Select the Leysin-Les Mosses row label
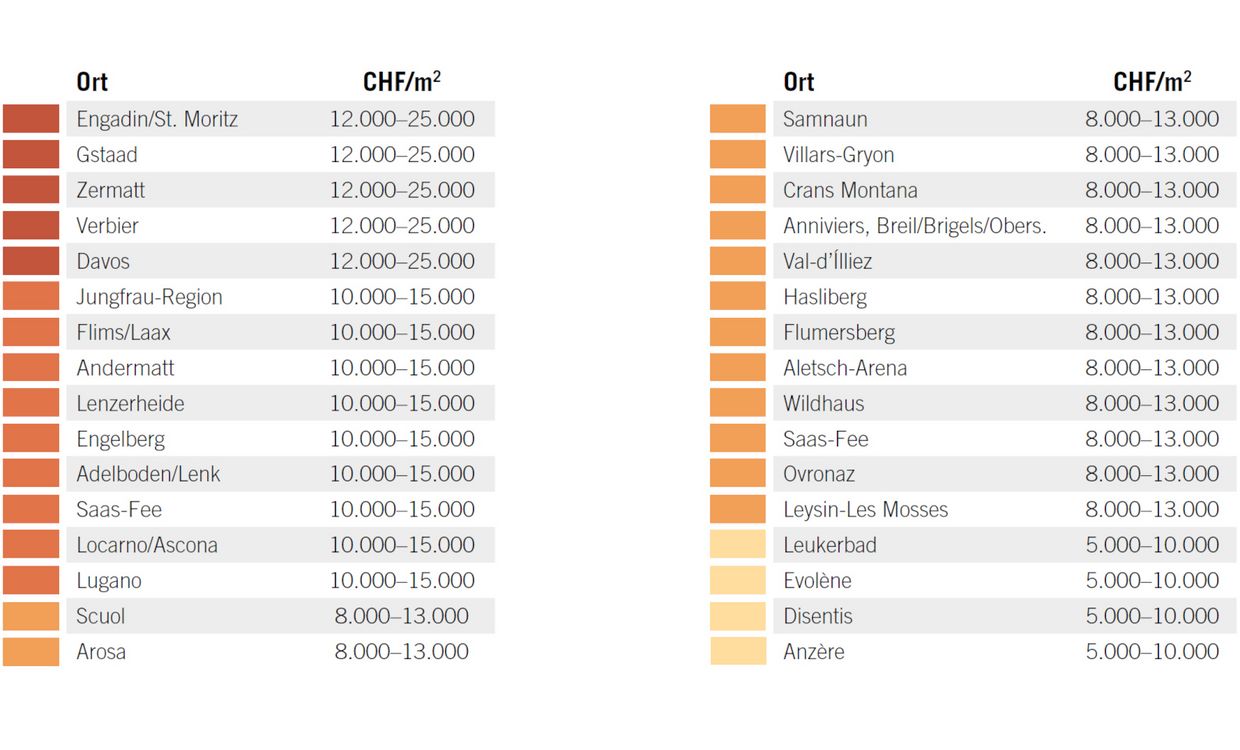This screenshot has width=1240, height=750. 865,510
